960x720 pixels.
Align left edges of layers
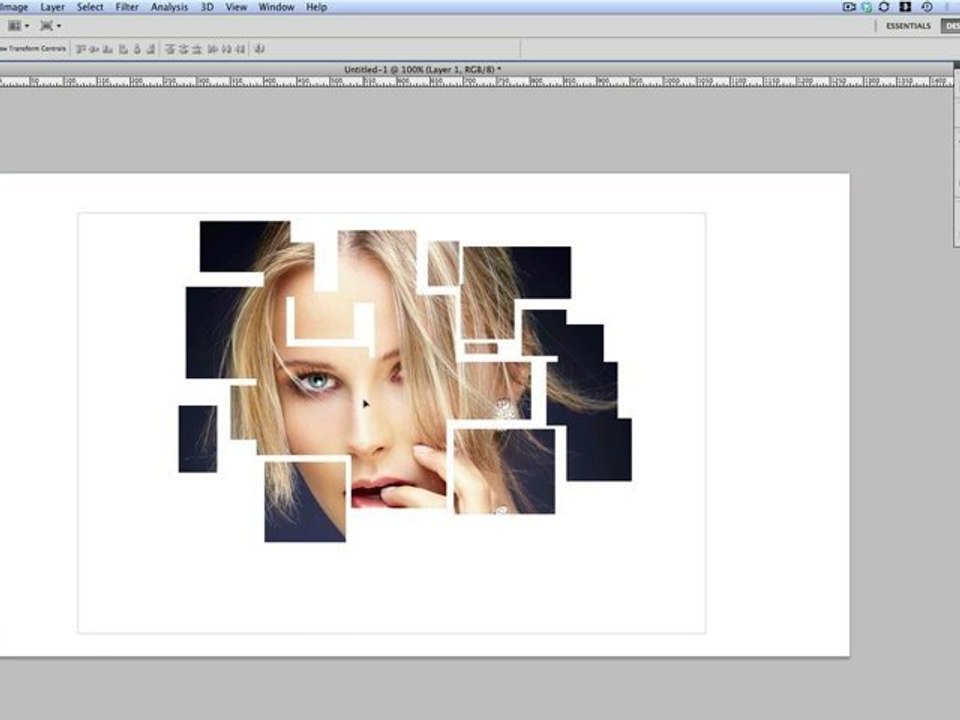click(123, 49)
